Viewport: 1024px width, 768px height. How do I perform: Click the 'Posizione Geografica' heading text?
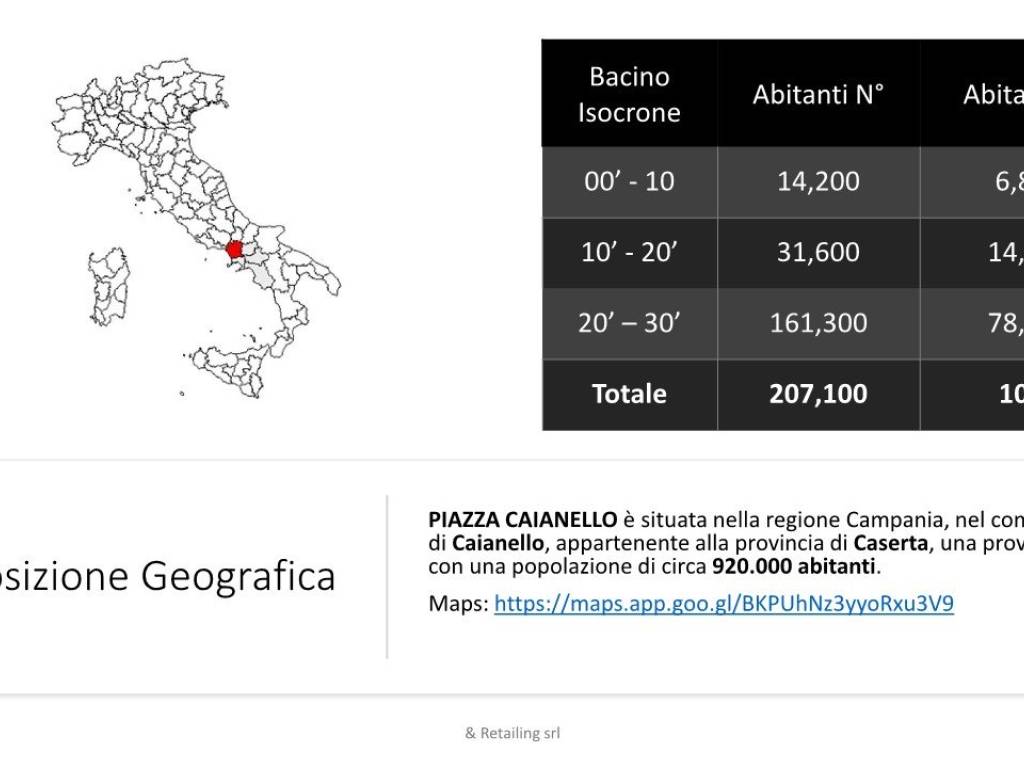click(168, 577)
